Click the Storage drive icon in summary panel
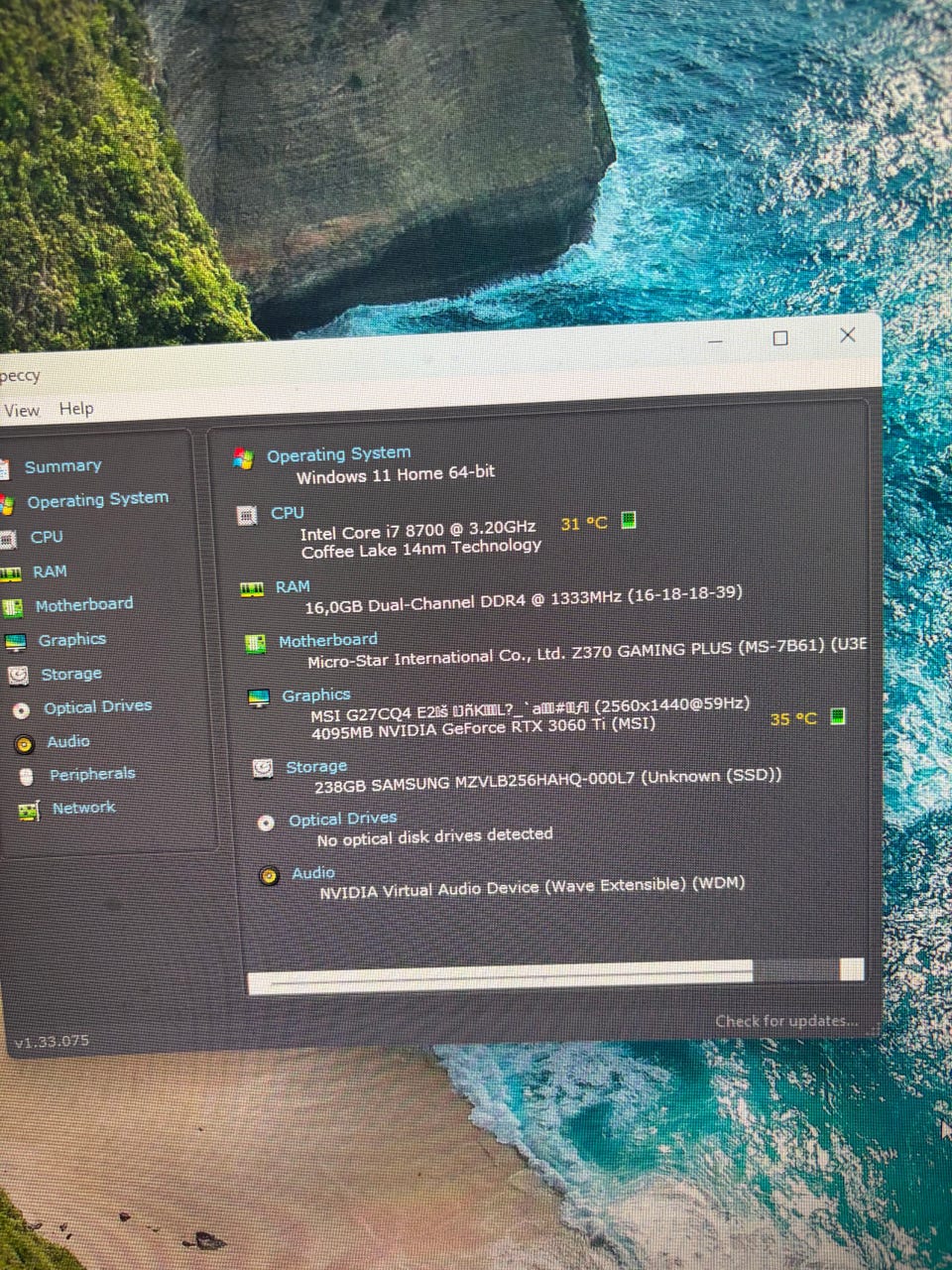Viewport: 952px width, 1270px height. pyautogui.click(x=263, y=768)
